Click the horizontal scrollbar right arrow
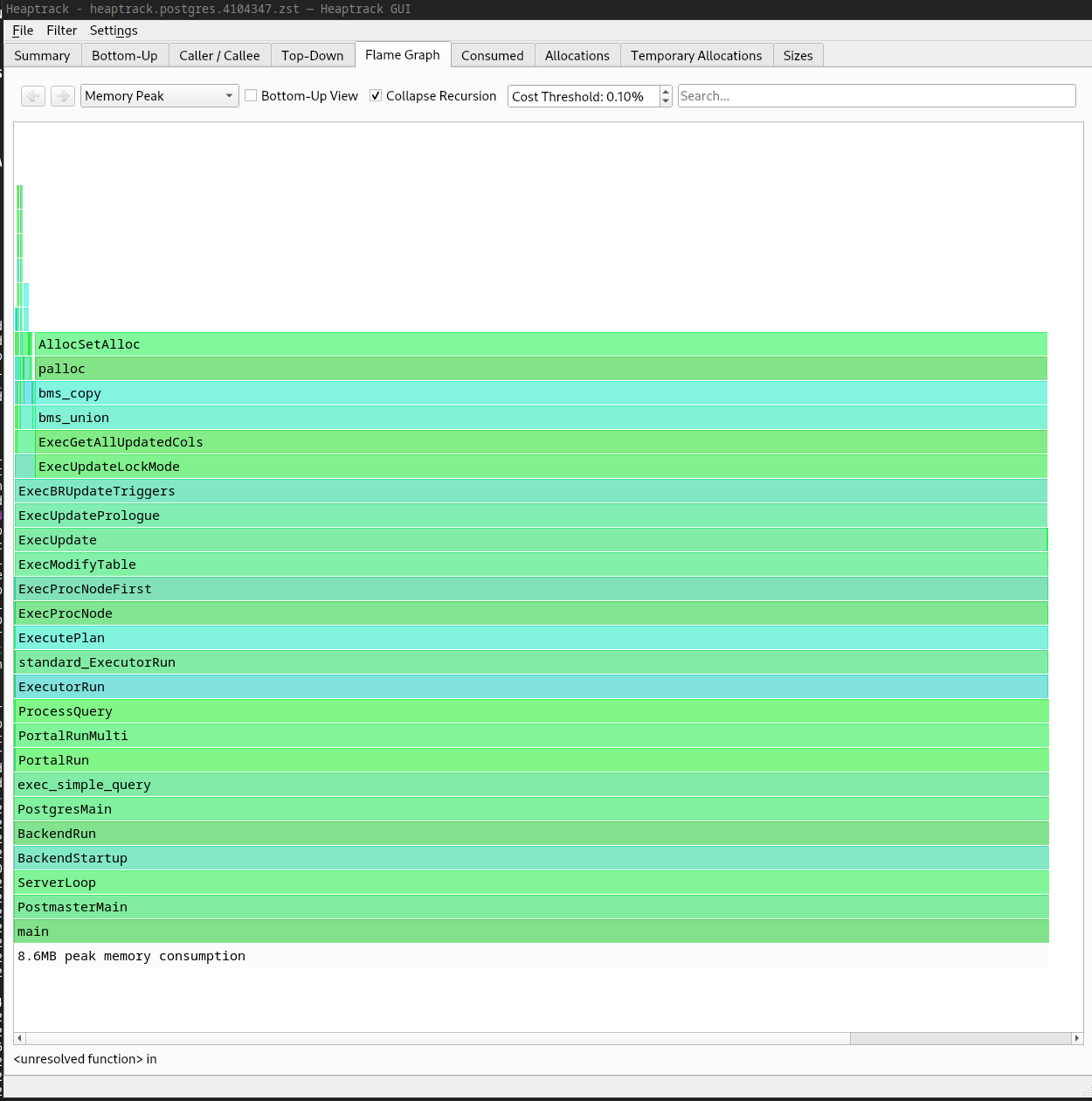 [x=1076, y=1038]
